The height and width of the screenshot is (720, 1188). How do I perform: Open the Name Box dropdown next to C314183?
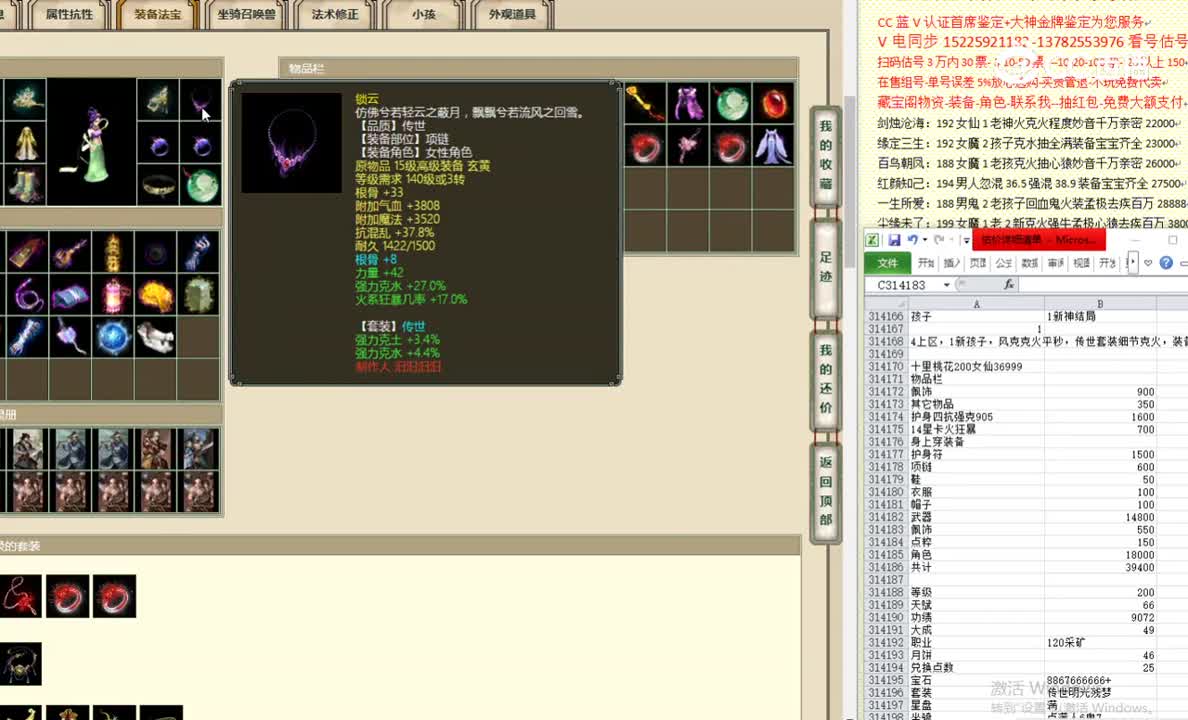tap(945, 283)
